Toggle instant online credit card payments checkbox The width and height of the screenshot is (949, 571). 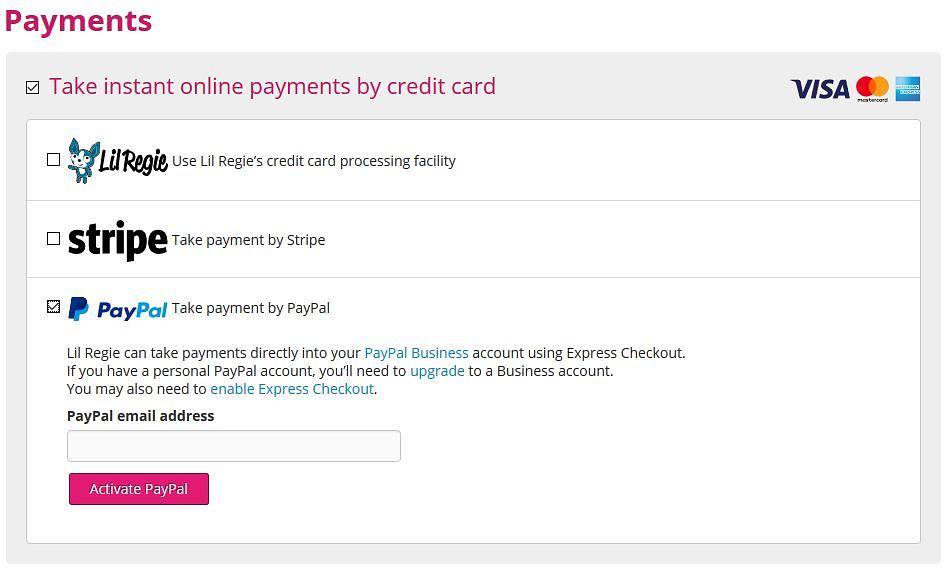tap(33, 88)
